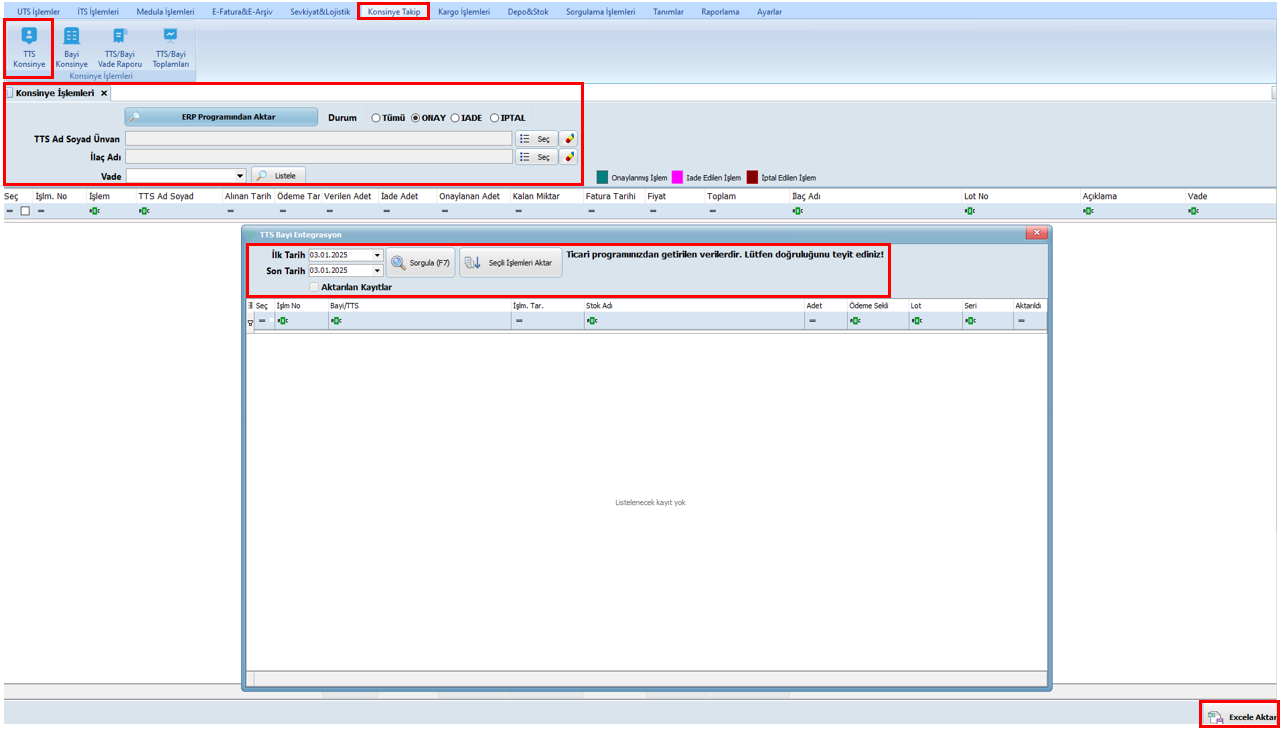Expand the Vade dropdown
The width and height of the screenshot is (1283, 730).
tap(240, 176)
